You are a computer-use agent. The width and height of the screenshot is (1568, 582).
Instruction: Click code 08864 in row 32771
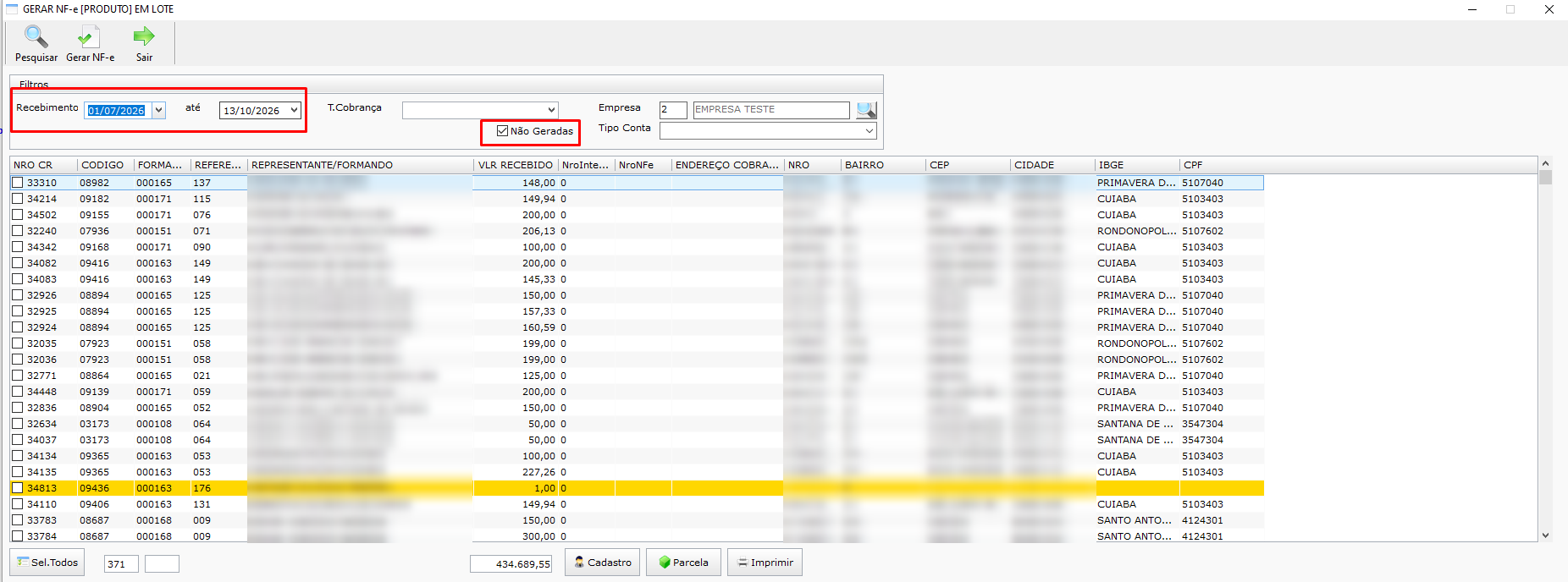[94, 376]
